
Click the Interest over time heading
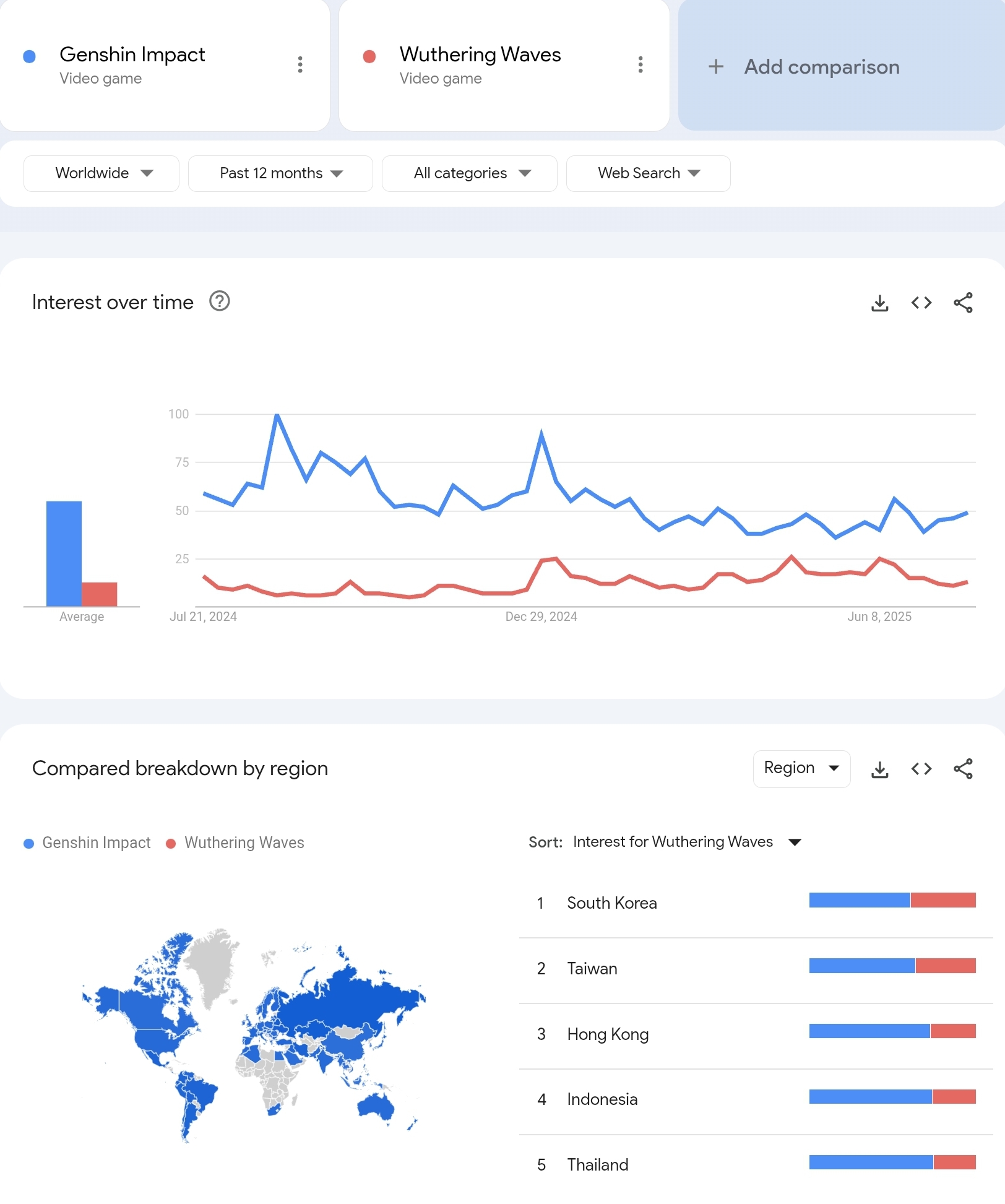tap(113, 302)
